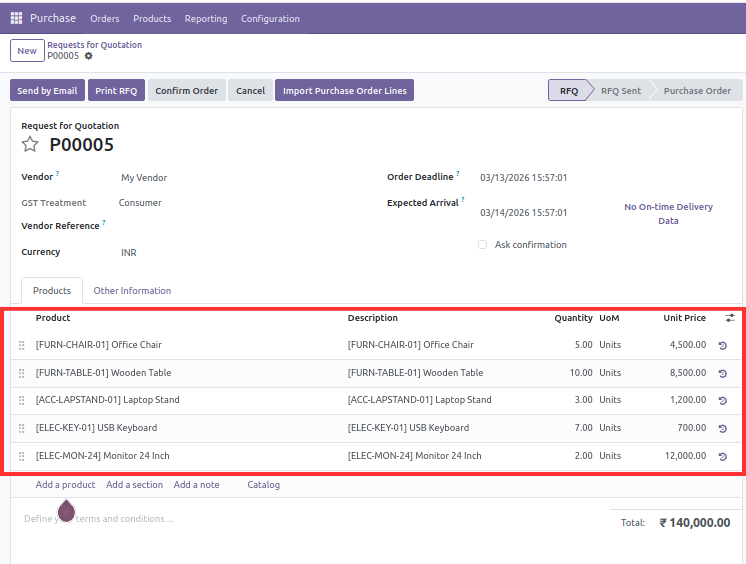746x564 pixels.
Task: Open Requests for Quotation breadcrumb link
Action: pyautogui.click(x=94, y=45)
